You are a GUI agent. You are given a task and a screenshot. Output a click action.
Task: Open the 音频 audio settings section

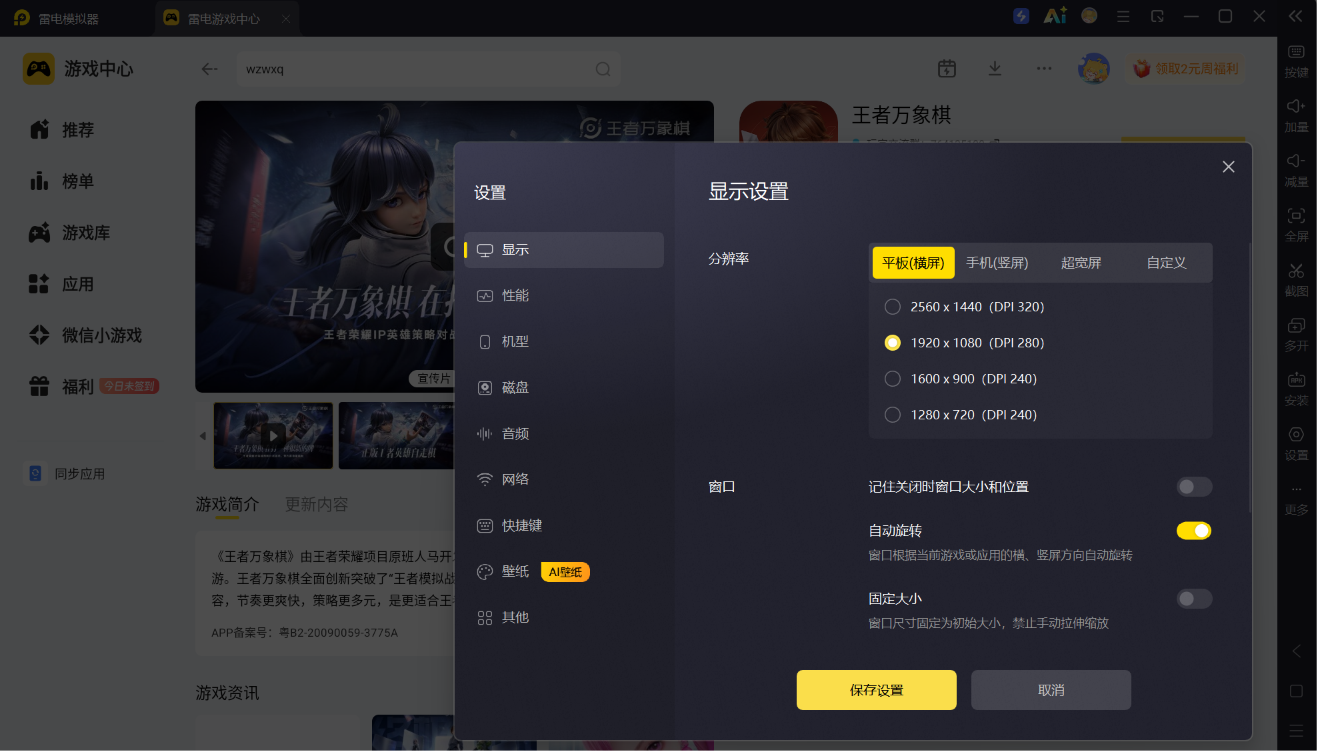[564, 434]
